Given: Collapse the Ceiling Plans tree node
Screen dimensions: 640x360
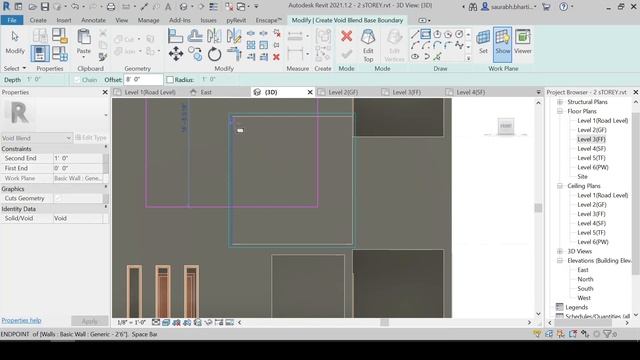Looking at the screenshot, I should pyautogui.click(x=560, y=186).
